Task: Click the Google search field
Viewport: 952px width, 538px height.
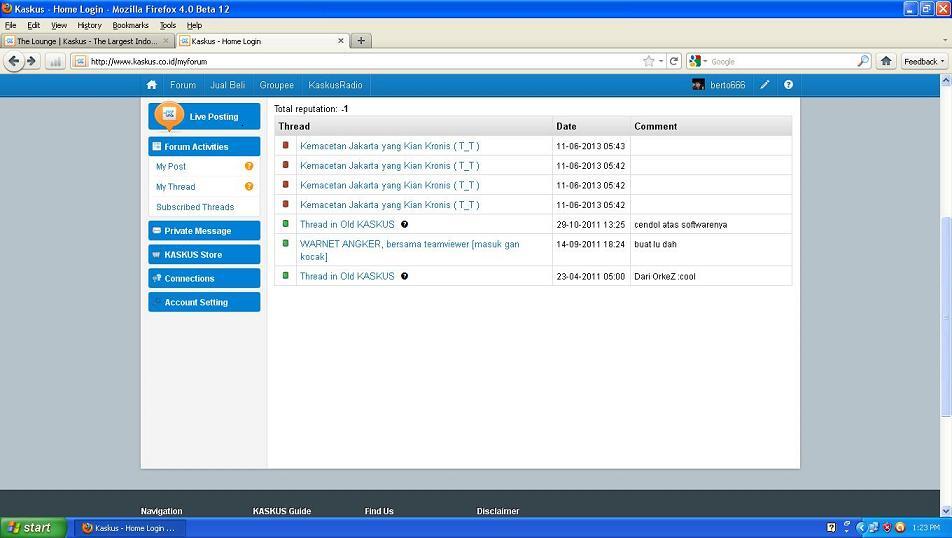Action: [782, 61]
